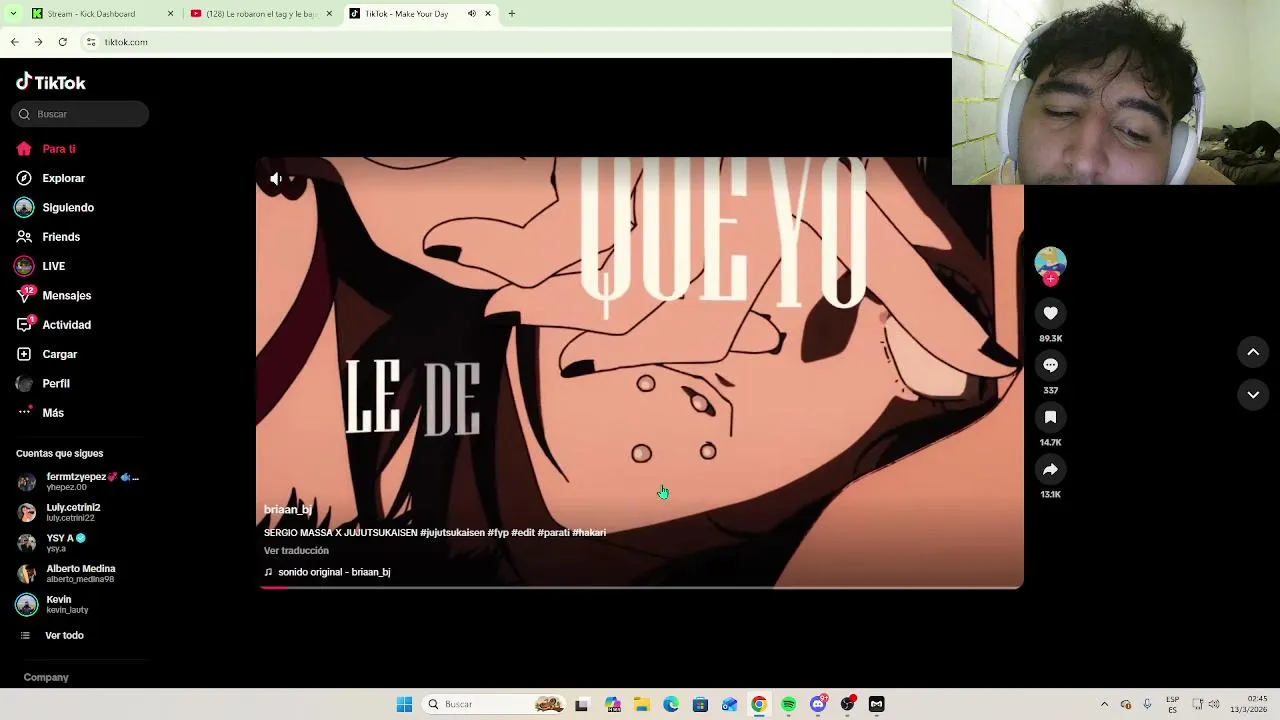
Task: Reload the browser page
Action: point(62,42)
